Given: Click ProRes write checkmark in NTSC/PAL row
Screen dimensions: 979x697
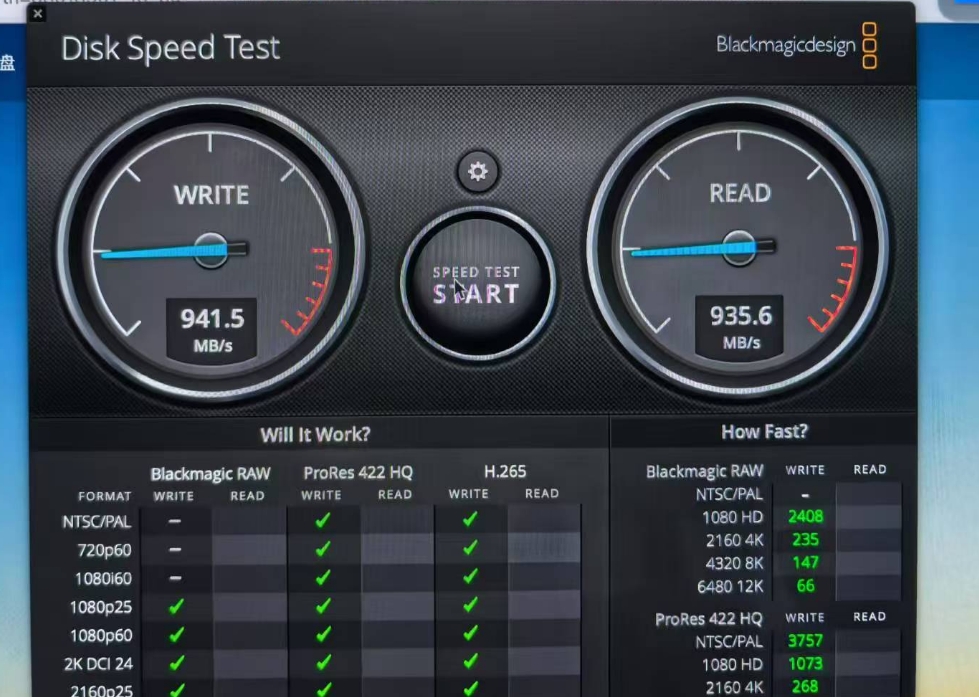Looking at the screenshot, I should [323, 520].
